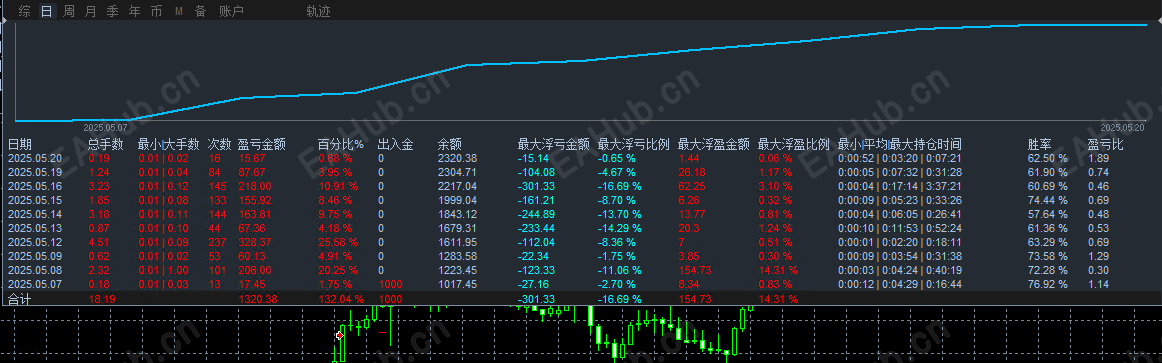The height and width of the screenshot is (363, 1162).
Task: Click the 25.58 % percentage cell
Action: coord(338,242)
